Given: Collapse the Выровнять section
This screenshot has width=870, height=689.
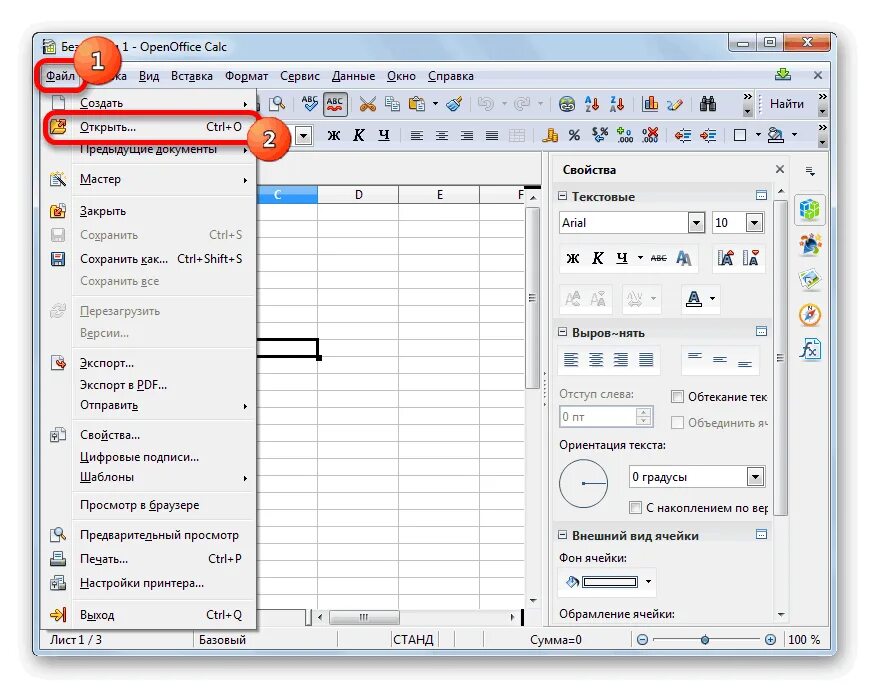Looking at the screenshot, I should (x=562, y=332).
